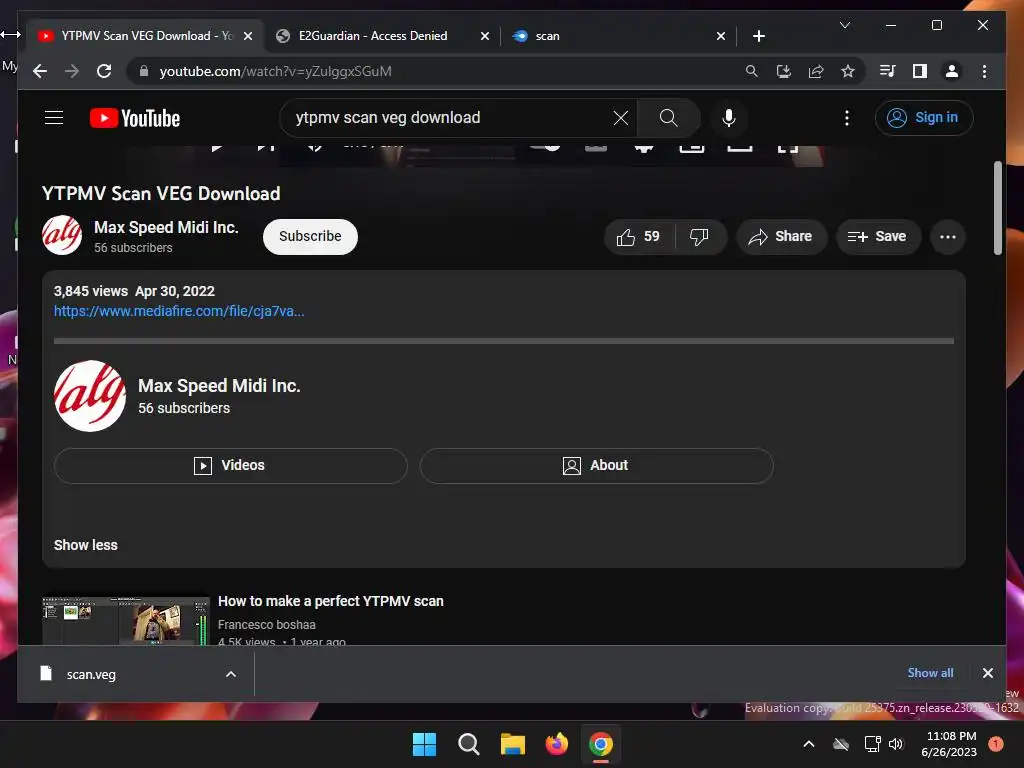Close the scan tab
Viewport: 1024px width, 768px height.
click(x=720, y=36)
